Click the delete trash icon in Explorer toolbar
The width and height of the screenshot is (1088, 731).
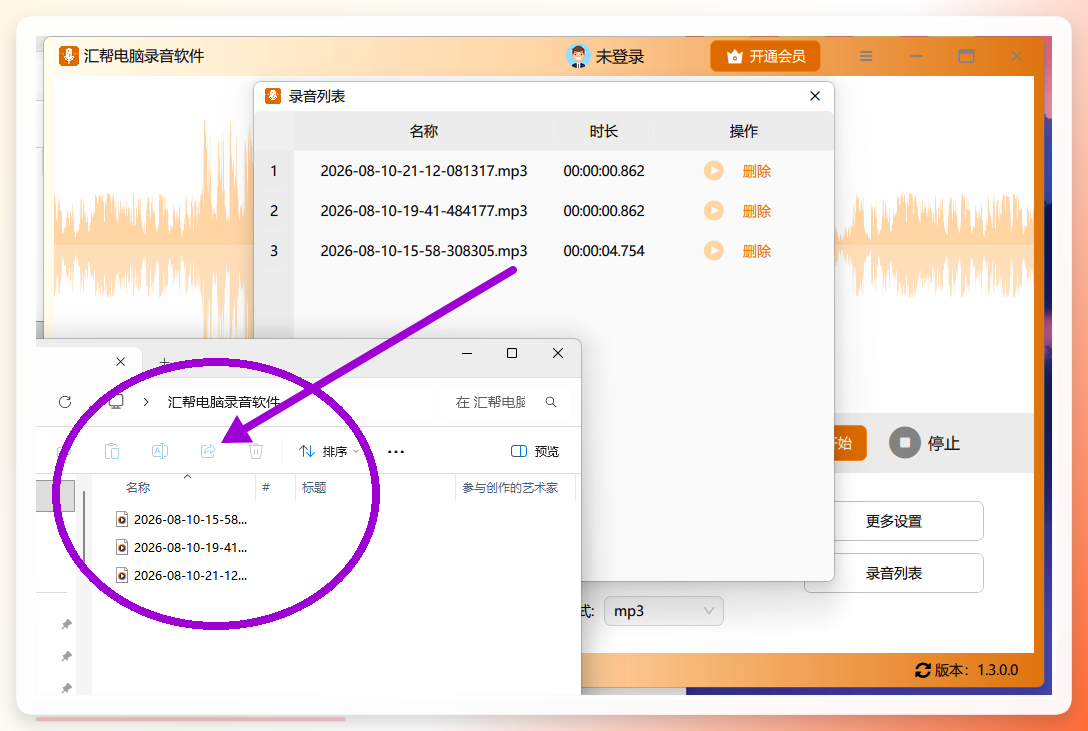tap(256, 452)
